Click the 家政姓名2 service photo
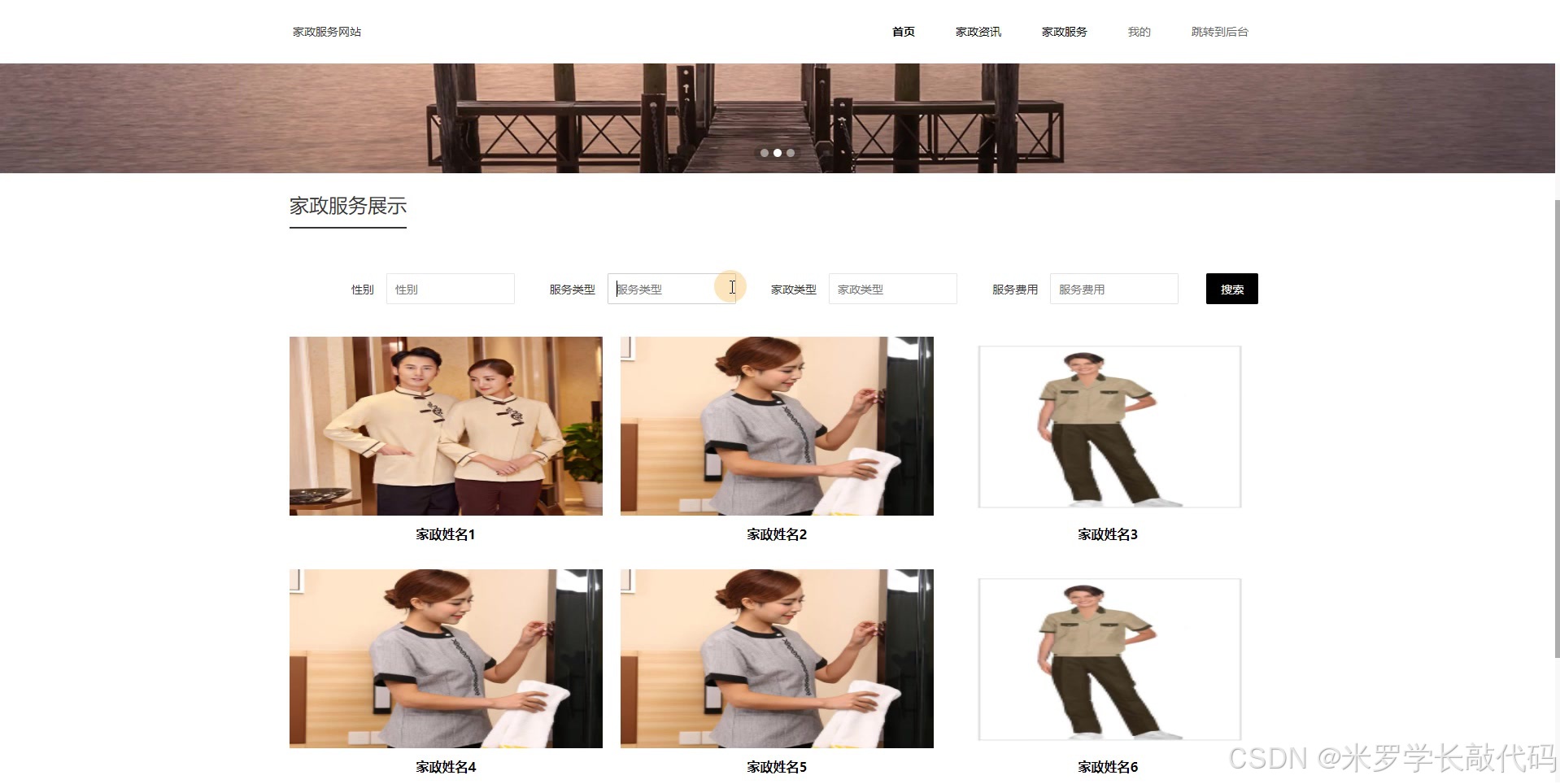The width and height of the screenshot is (1560, 784). click(x=776, y=426)
